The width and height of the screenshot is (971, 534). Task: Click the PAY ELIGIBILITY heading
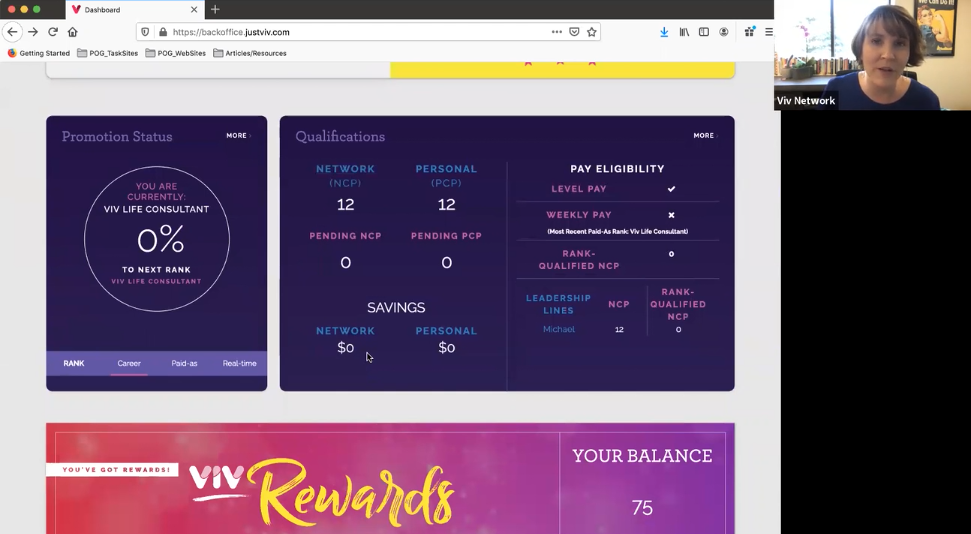pos(617,169)
